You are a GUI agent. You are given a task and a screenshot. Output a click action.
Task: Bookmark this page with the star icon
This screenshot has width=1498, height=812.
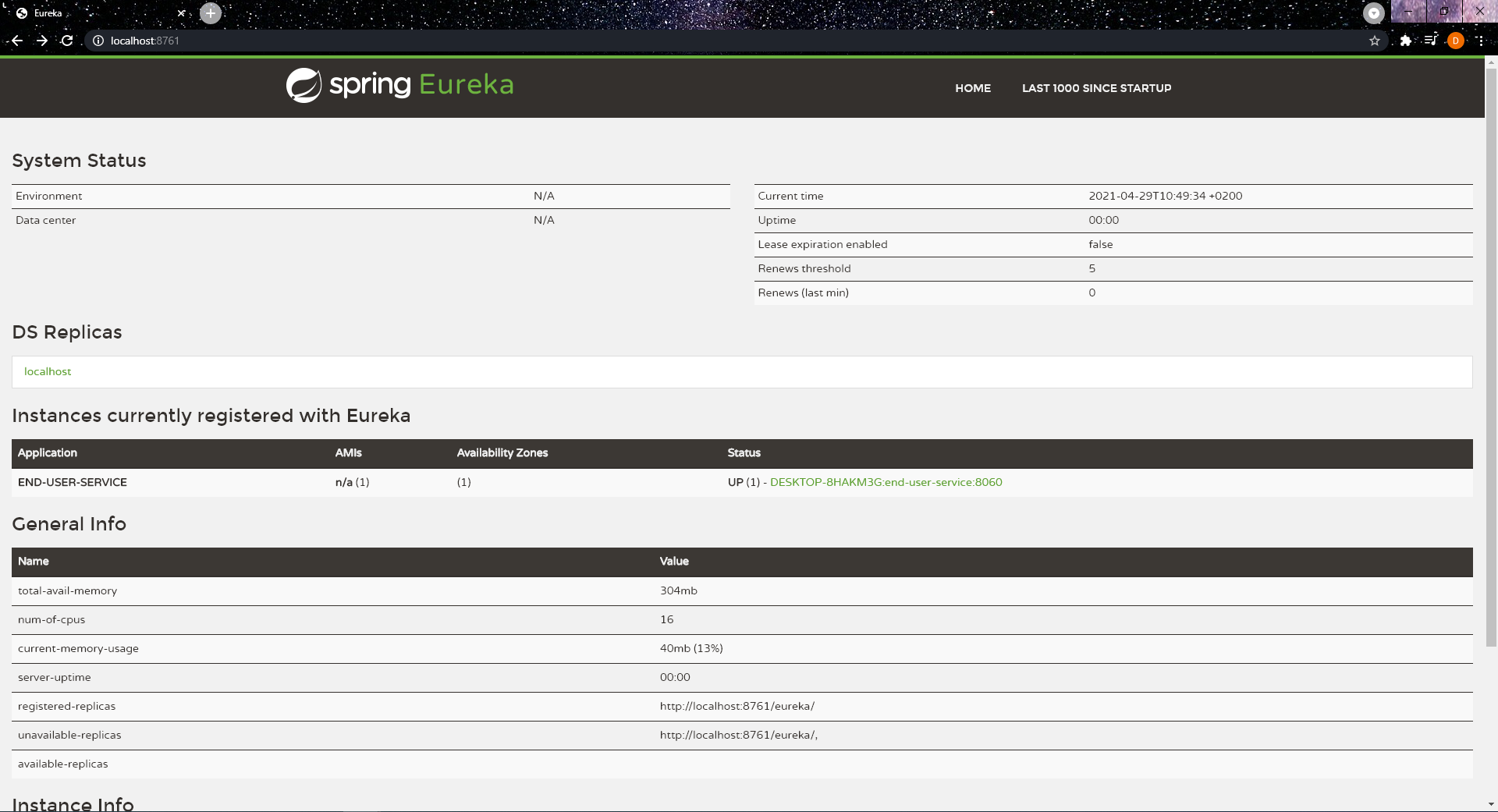pyautogui.click(x=1375, y=41)
